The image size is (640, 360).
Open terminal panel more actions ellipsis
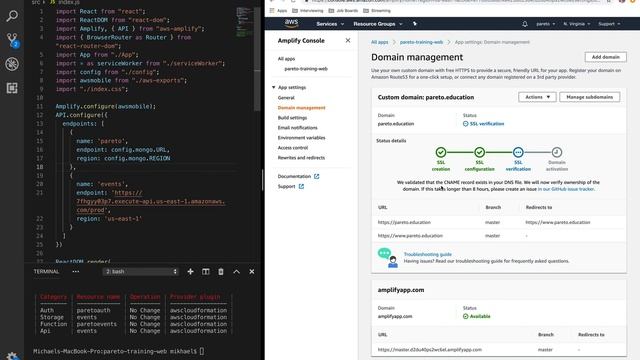[76, 271]
